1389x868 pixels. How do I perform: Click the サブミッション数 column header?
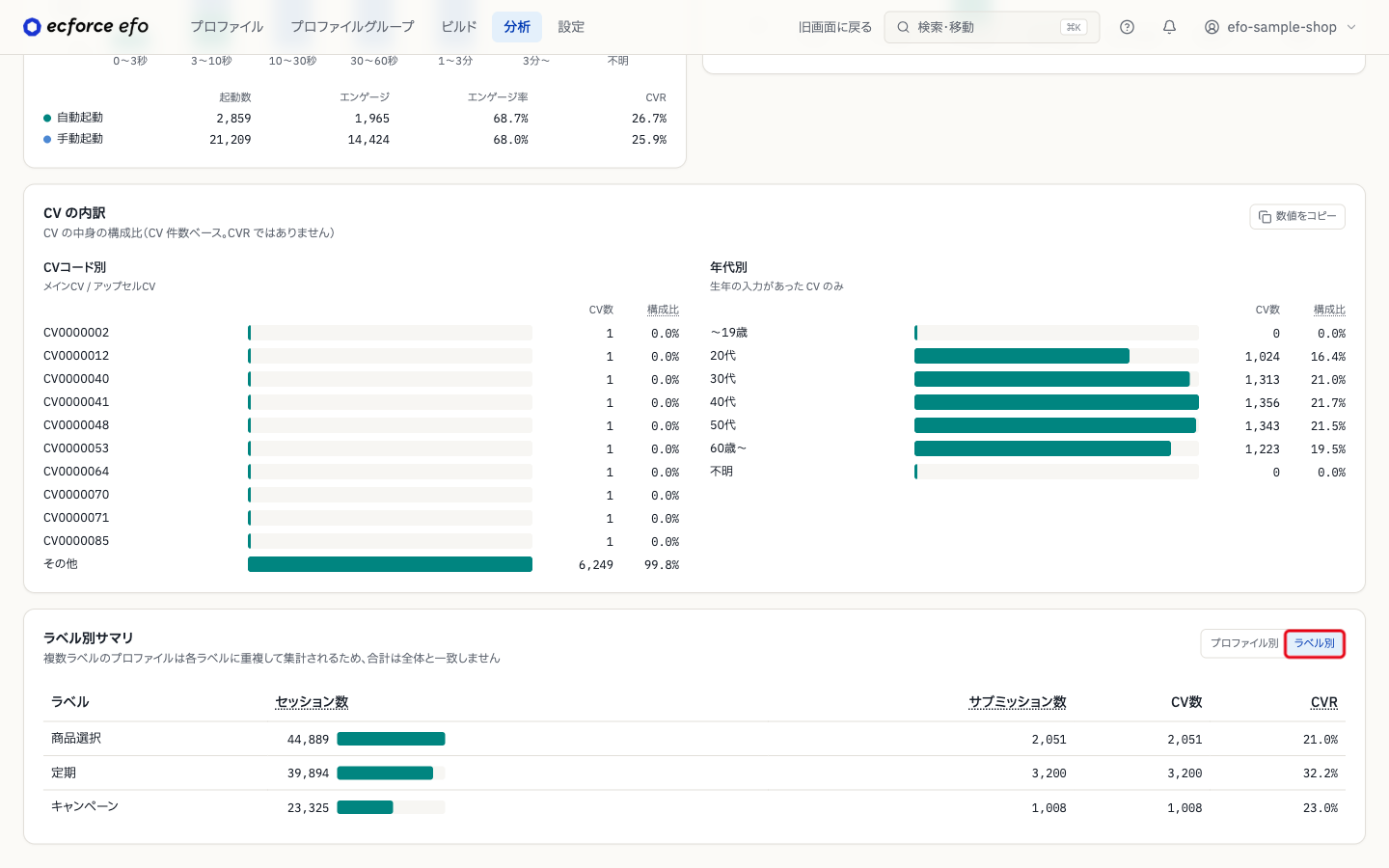click(x=1018, y=702)
